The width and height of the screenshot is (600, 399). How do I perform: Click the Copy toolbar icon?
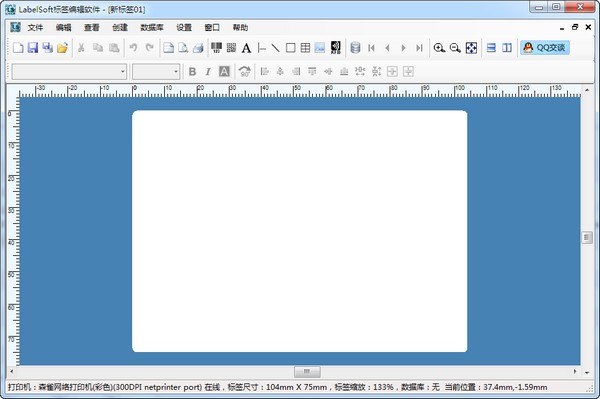(x=98, y=48)
